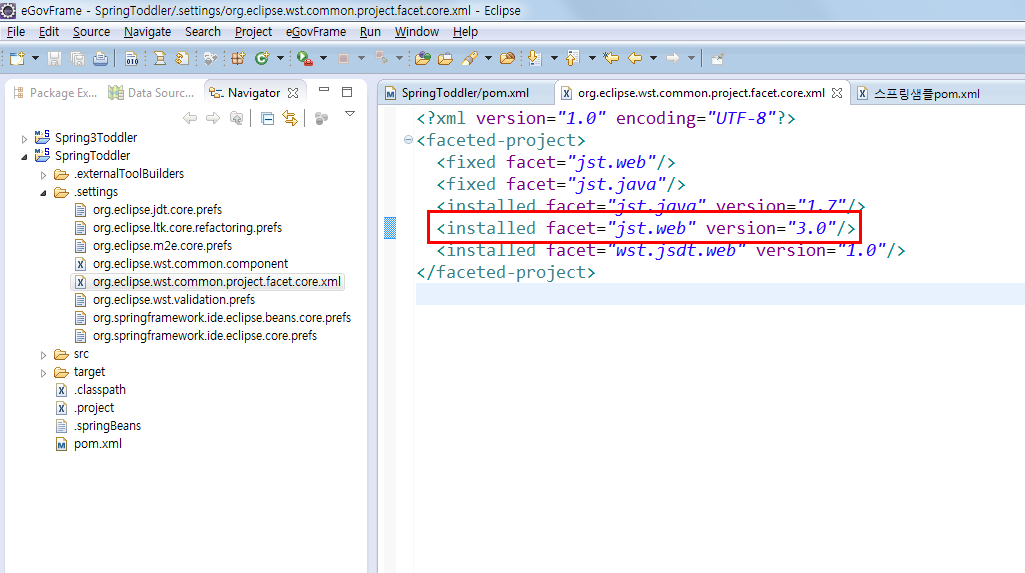Image resolution: width=1025 pixels, height=573 pixels.
Task: Select org.eclipse.jdt.core.prefs file
Action: pyautogui.click(x=157, y=210)
